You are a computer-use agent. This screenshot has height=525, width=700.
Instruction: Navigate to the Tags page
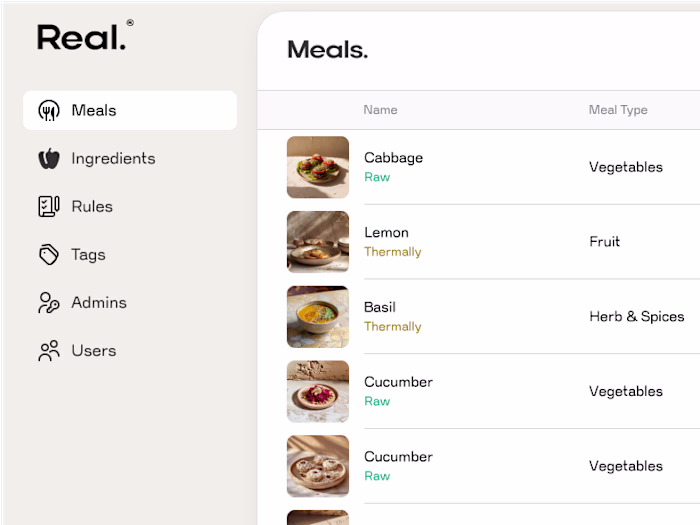(88, 255)
